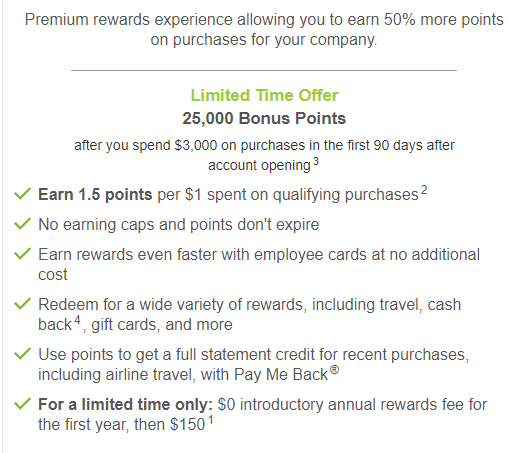Click the 25,000 Bonus Points heading

click(264, 118)
